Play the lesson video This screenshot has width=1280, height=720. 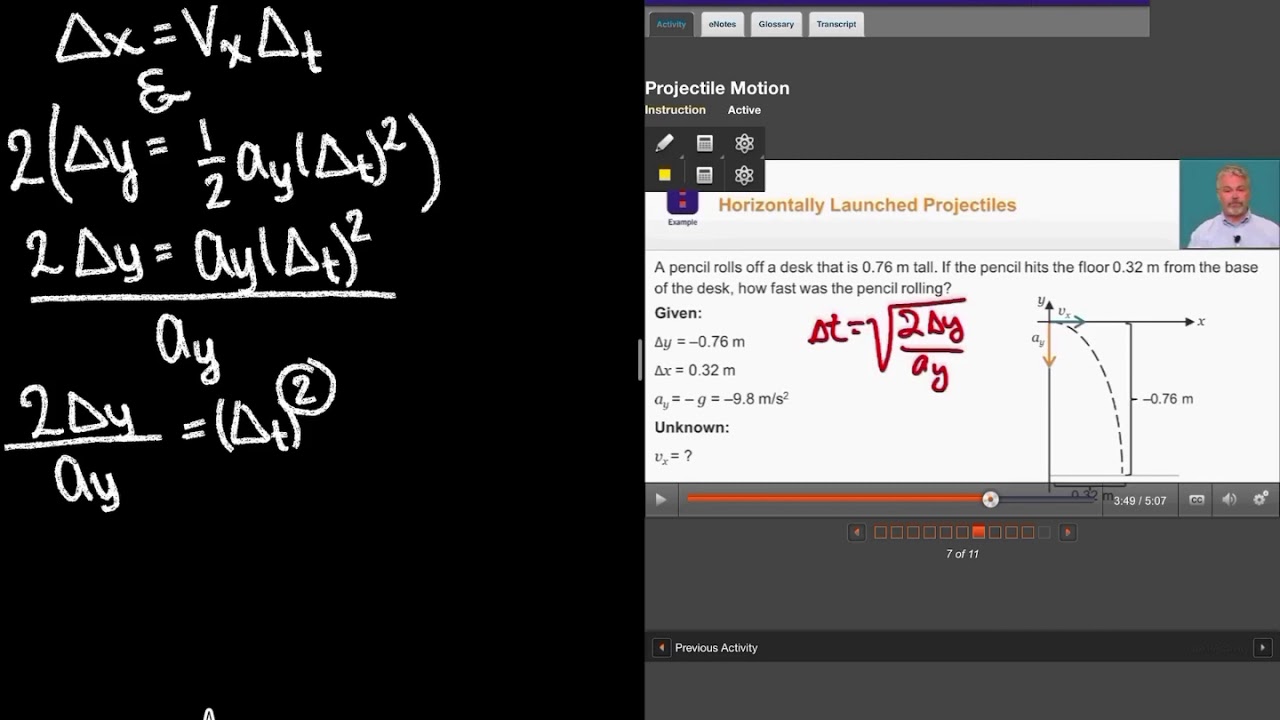[x=660, y=500]
